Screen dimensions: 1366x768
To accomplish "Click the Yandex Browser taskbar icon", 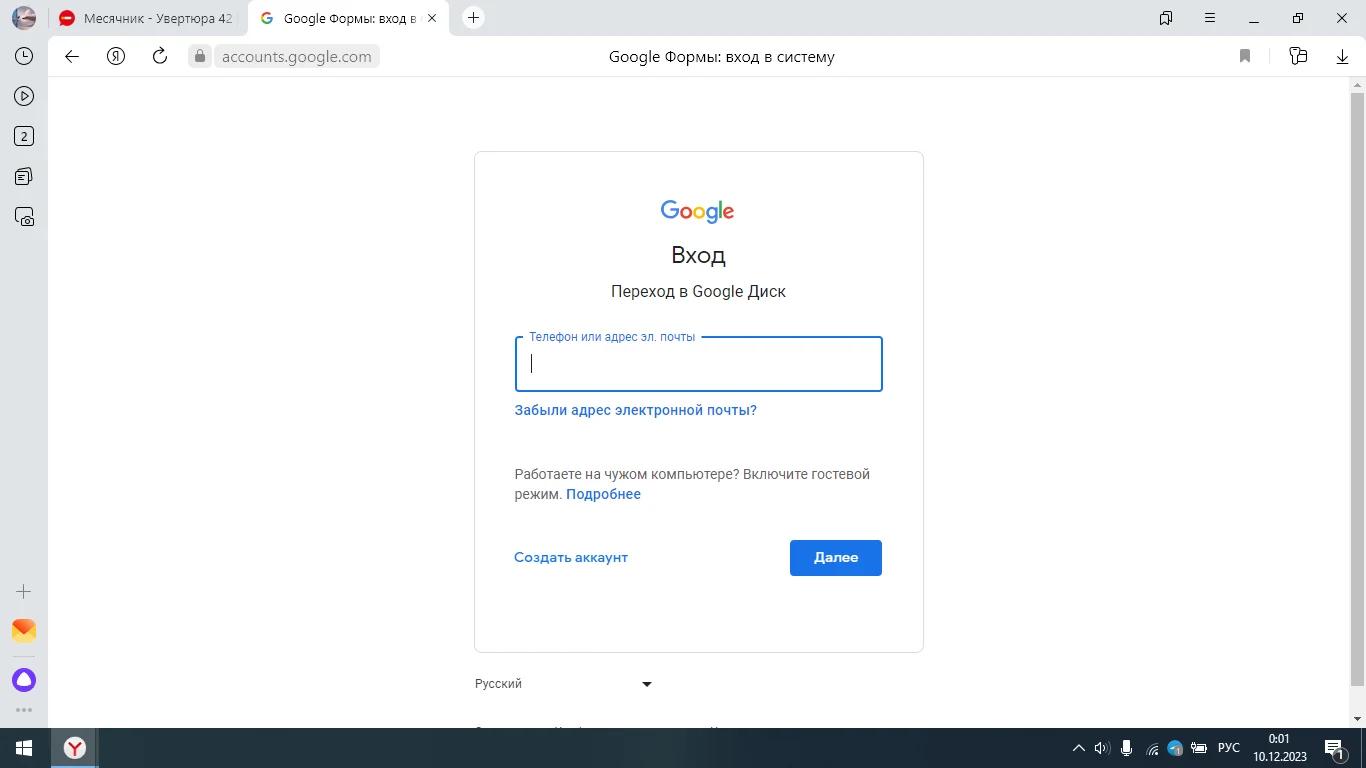I will (x=75, y=748).
